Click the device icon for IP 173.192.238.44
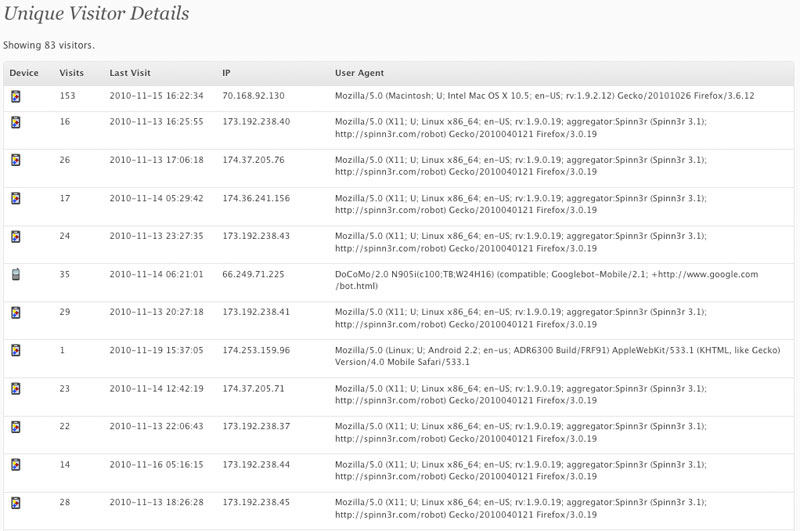This screenshot has height=531, width=800. 16,465
